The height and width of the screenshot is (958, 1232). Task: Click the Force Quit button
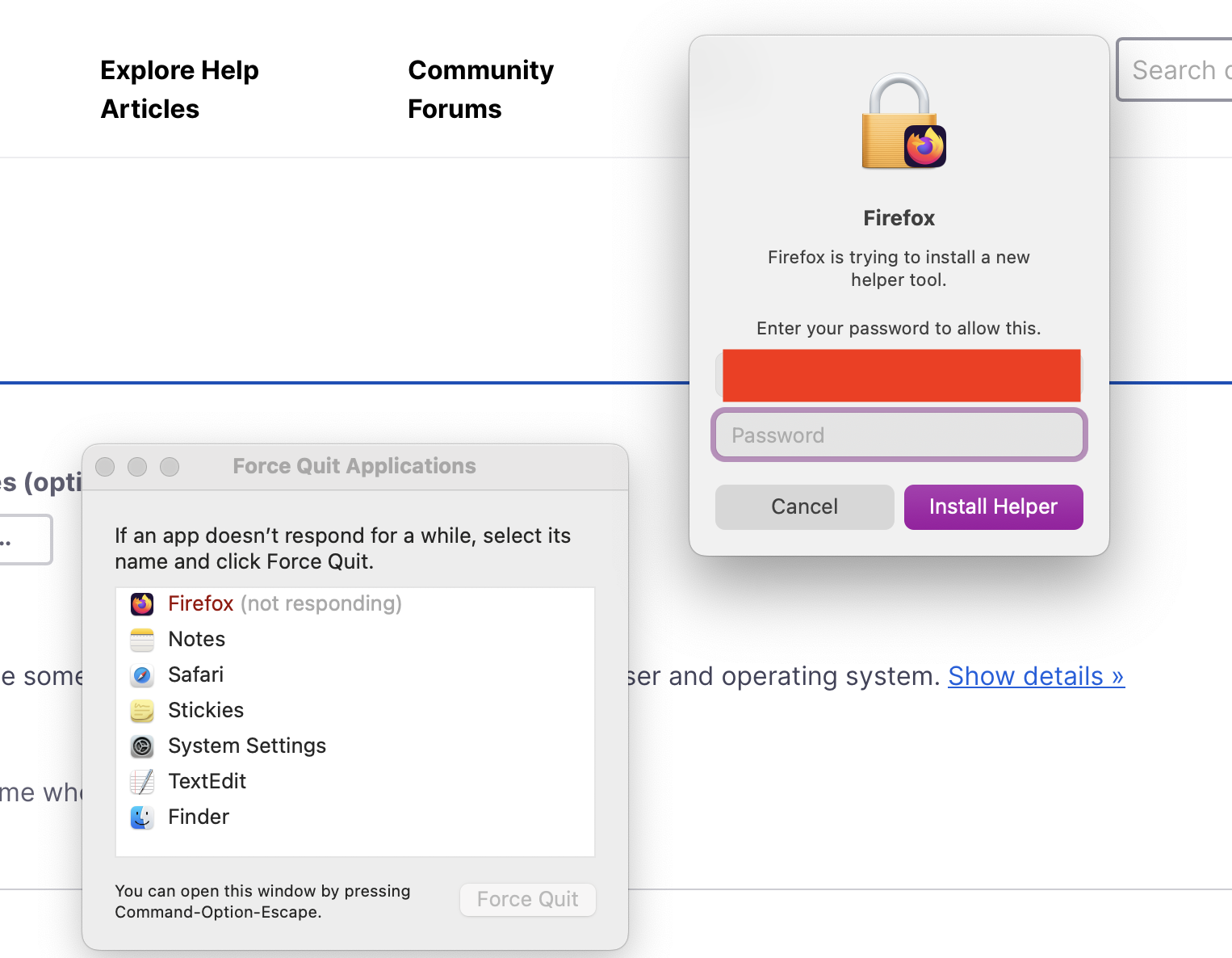tap(528, 899)
